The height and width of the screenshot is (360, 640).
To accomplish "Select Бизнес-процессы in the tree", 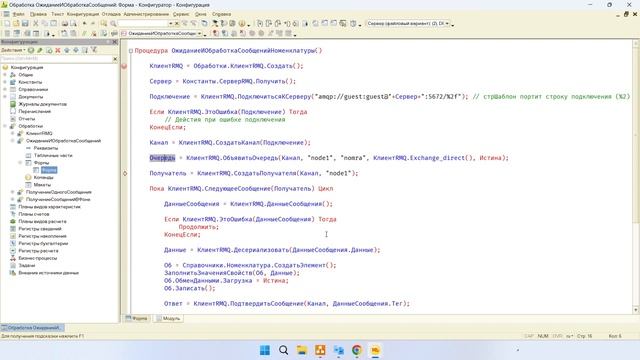I will tap(38, 258).
